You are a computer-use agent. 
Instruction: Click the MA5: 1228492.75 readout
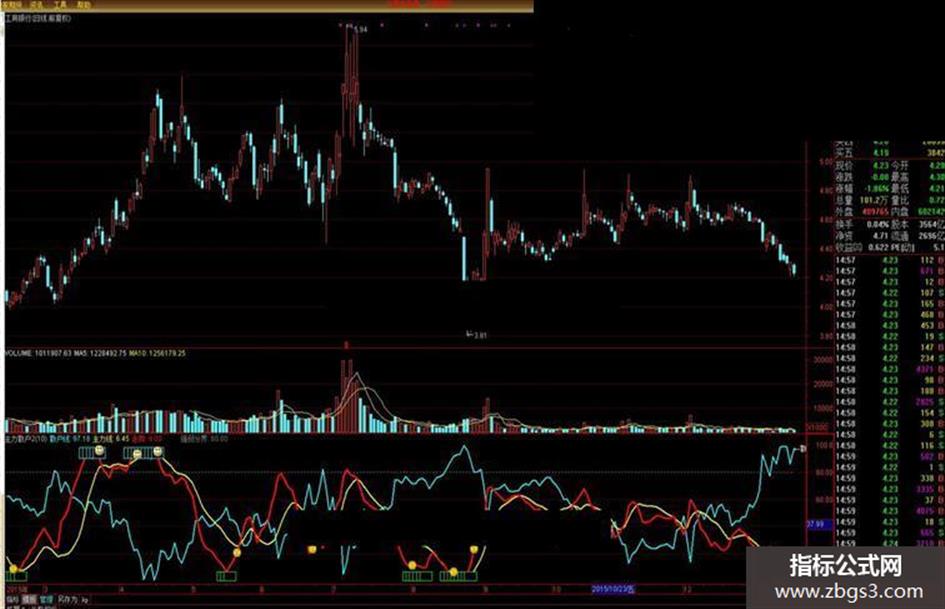point(100,353)
